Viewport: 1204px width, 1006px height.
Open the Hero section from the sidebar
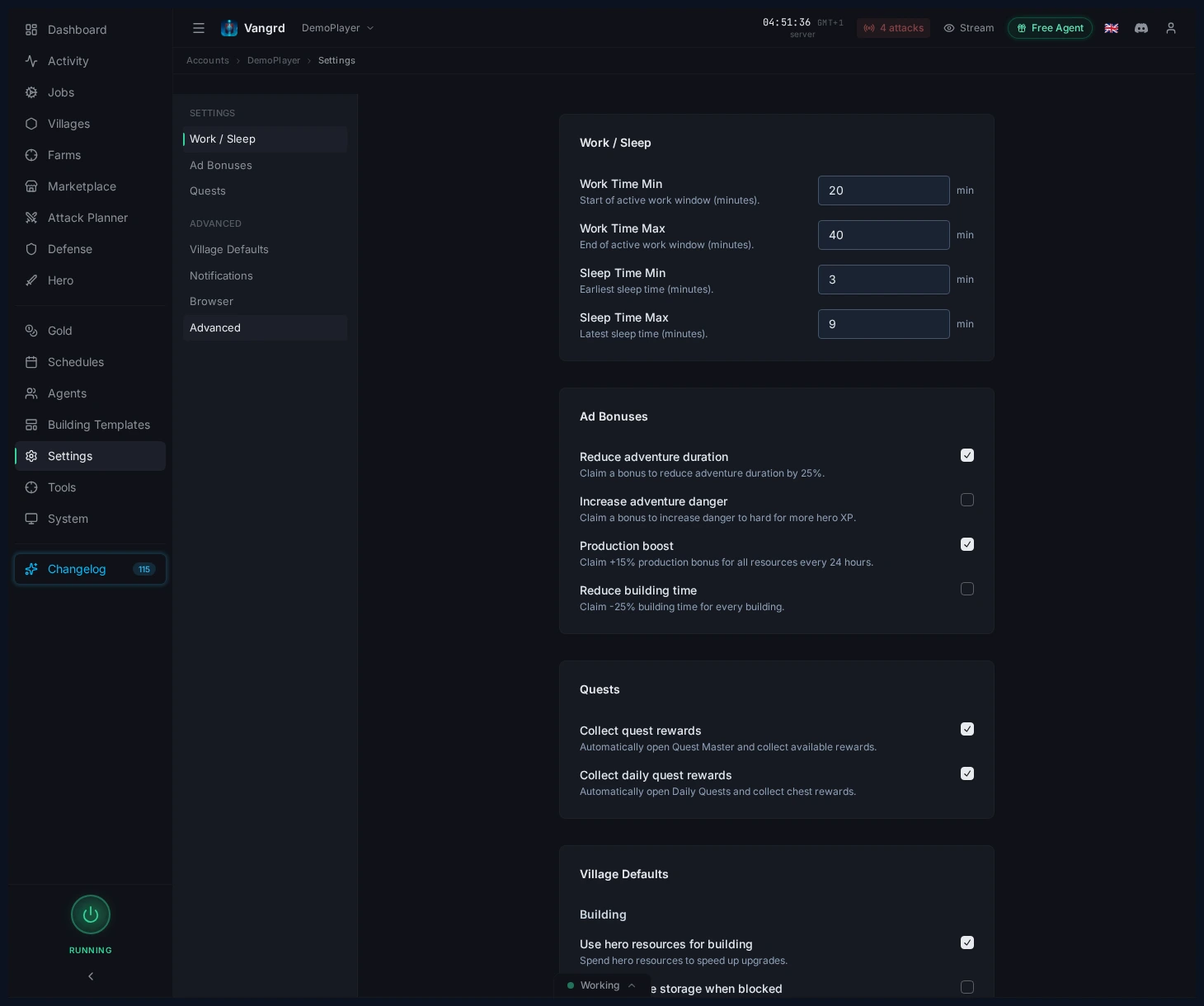31,280
